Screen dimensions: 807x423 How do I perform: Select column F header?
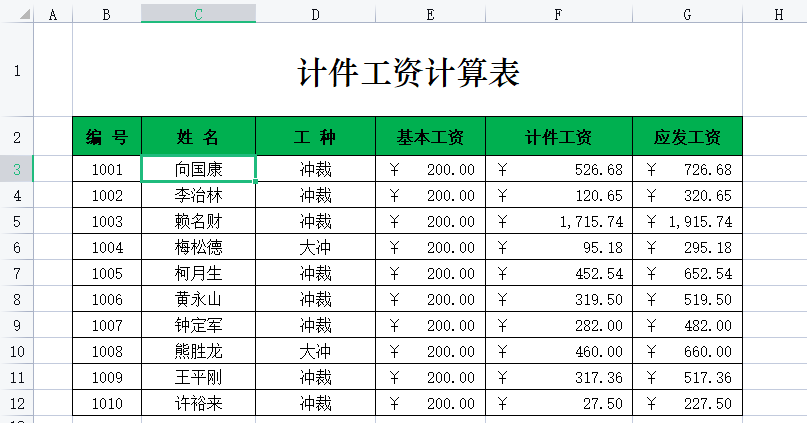click(558, 13)
